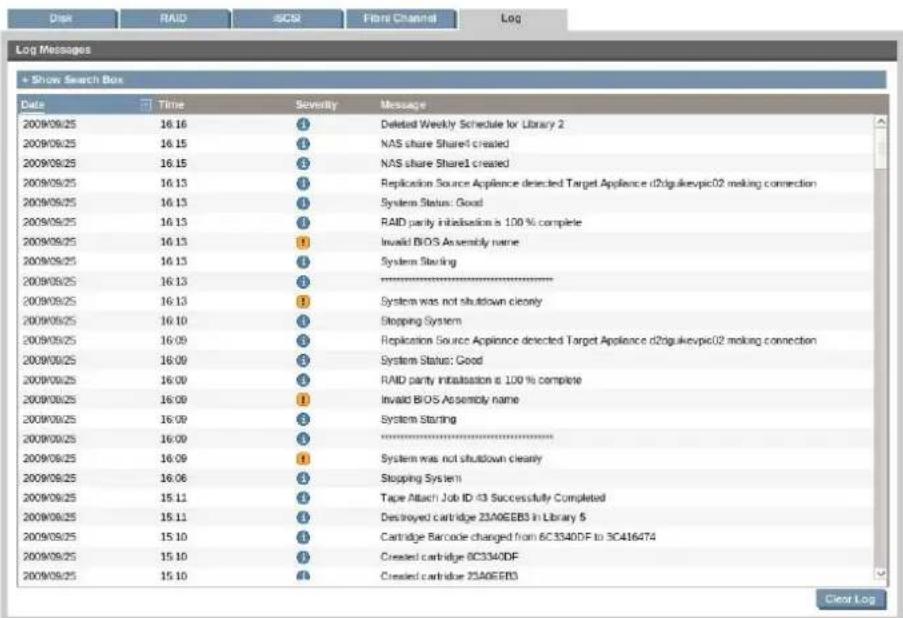Click info icon for 16:06 Stopping System
Image resolution: width=903 pixels, height=618 pixels.
point(303,479)
